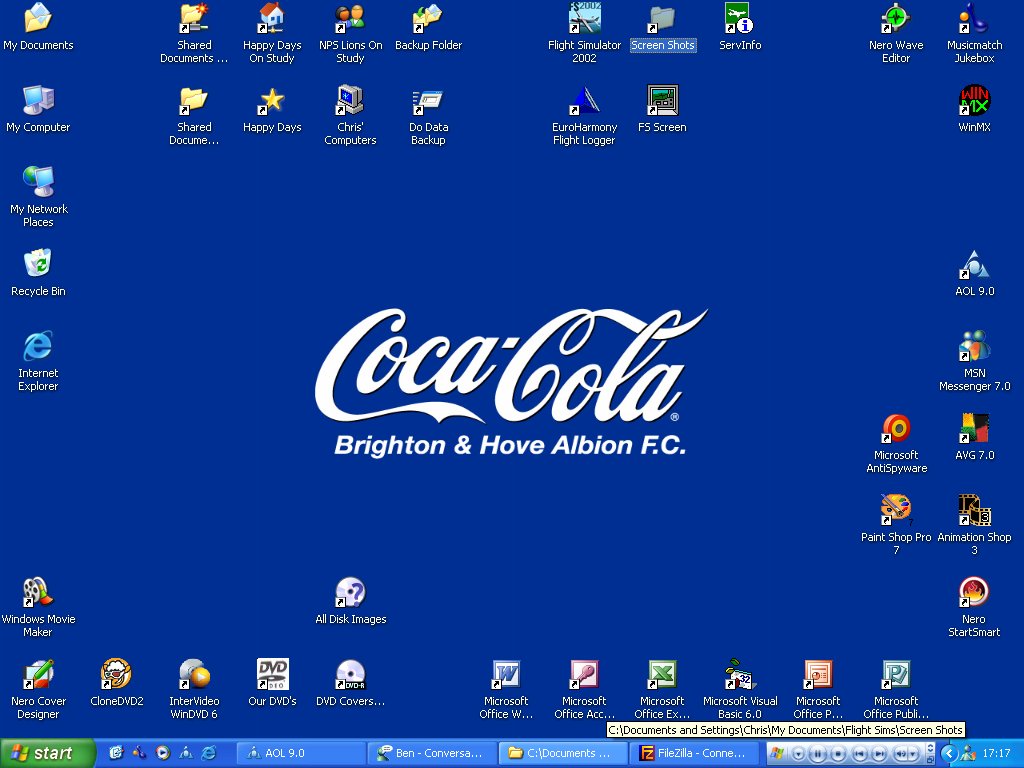Viewport: 1024px width, 768px height.
Task: Switch to the FileZilla taskbar window
Action: [694, 753]
